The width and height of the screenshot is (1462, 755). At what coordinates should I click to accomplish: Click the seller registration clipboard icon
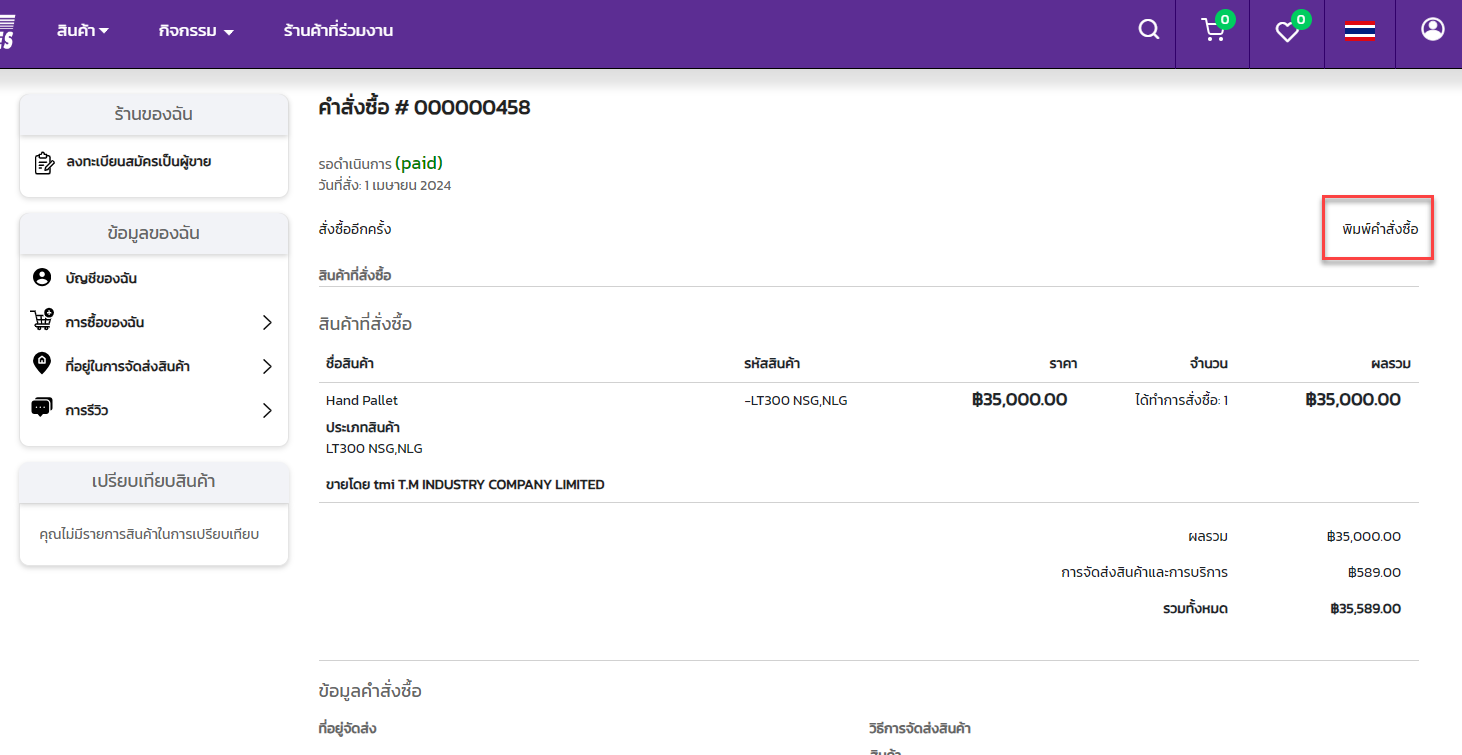point(44,163)
